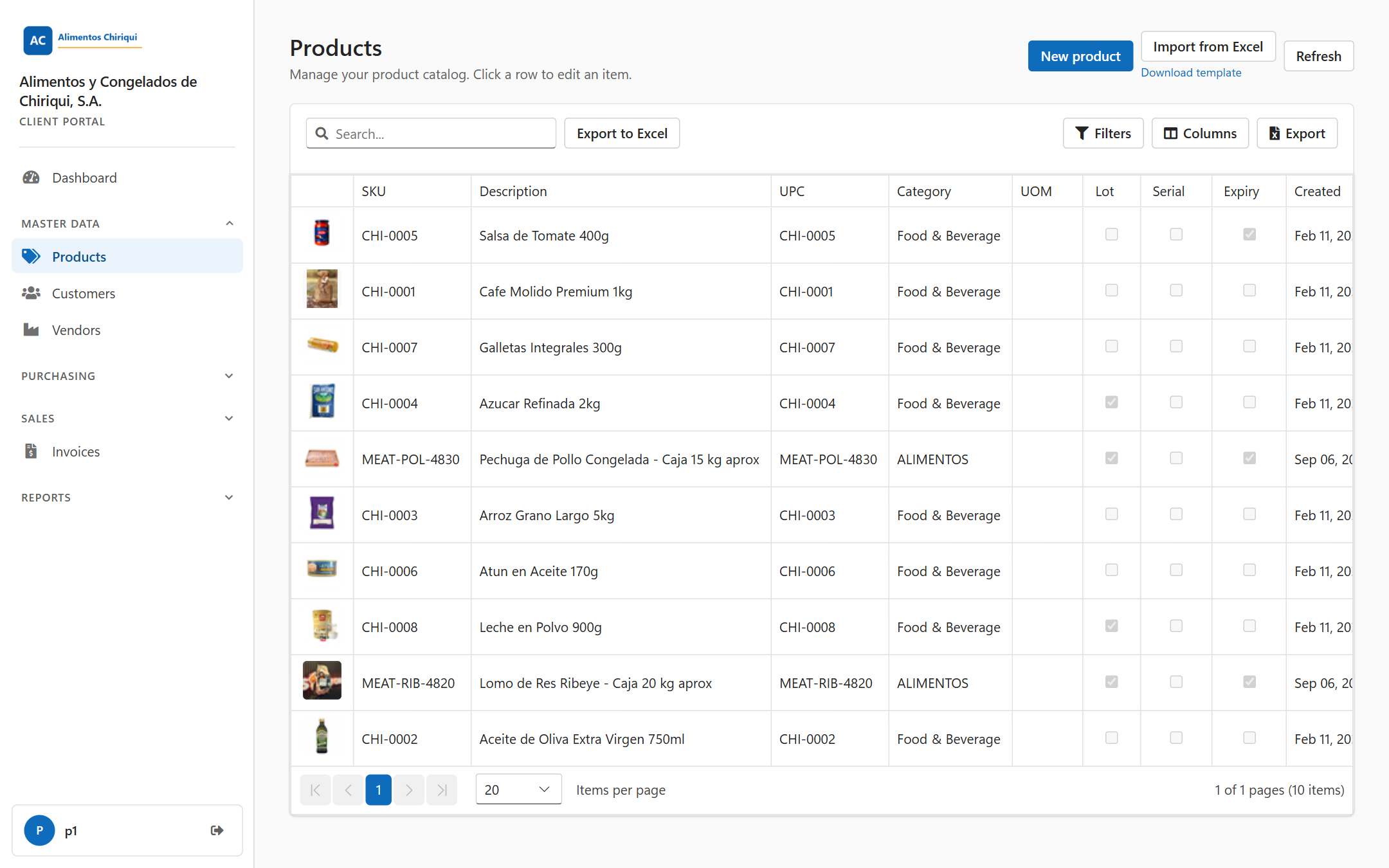Click UPC column header
The image size is (1389, 868).
[x=830, y=191]
